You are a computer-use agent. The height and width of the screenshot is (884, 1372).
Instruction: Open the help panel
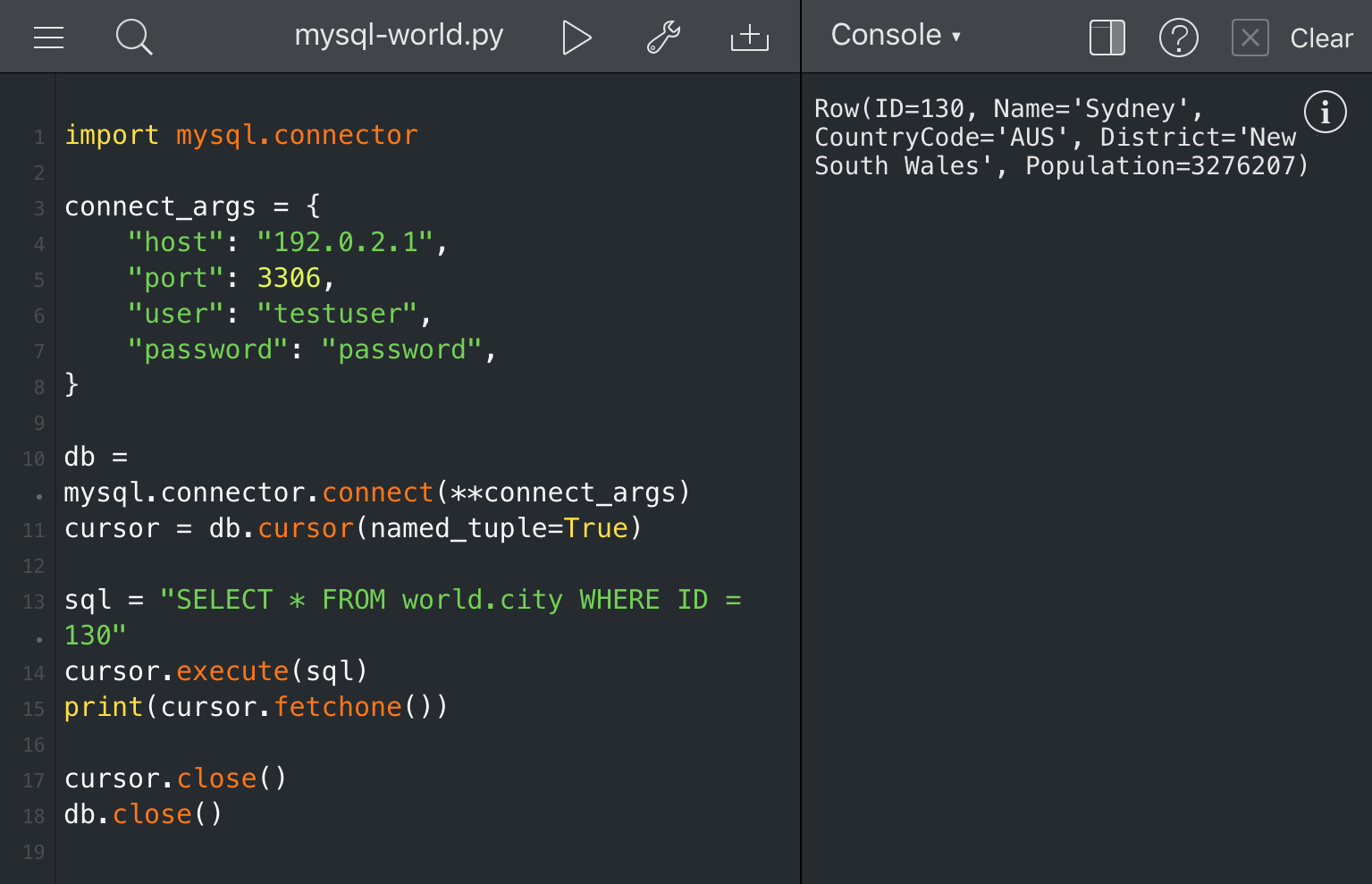point(1179,38)
